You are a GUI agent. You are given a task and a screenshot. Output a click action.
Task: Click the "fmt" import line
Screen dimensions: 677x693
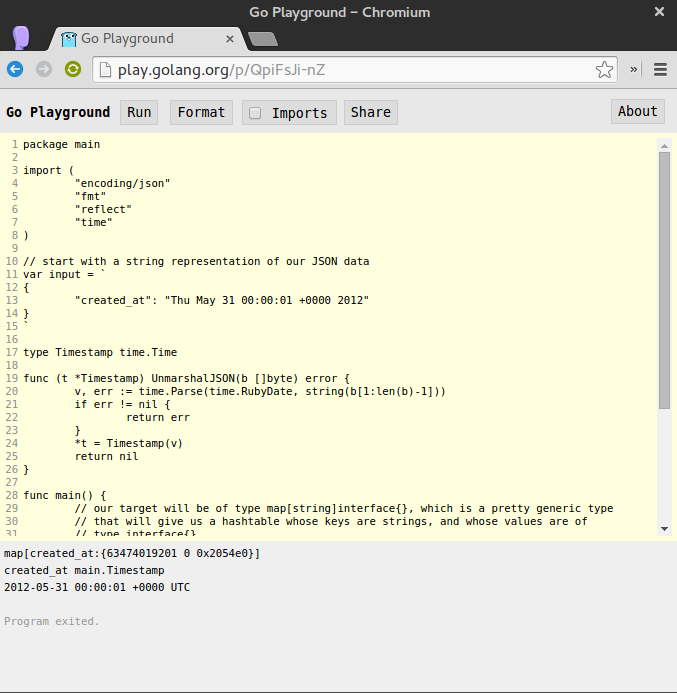pyautogui.click(x=90, y=196)
